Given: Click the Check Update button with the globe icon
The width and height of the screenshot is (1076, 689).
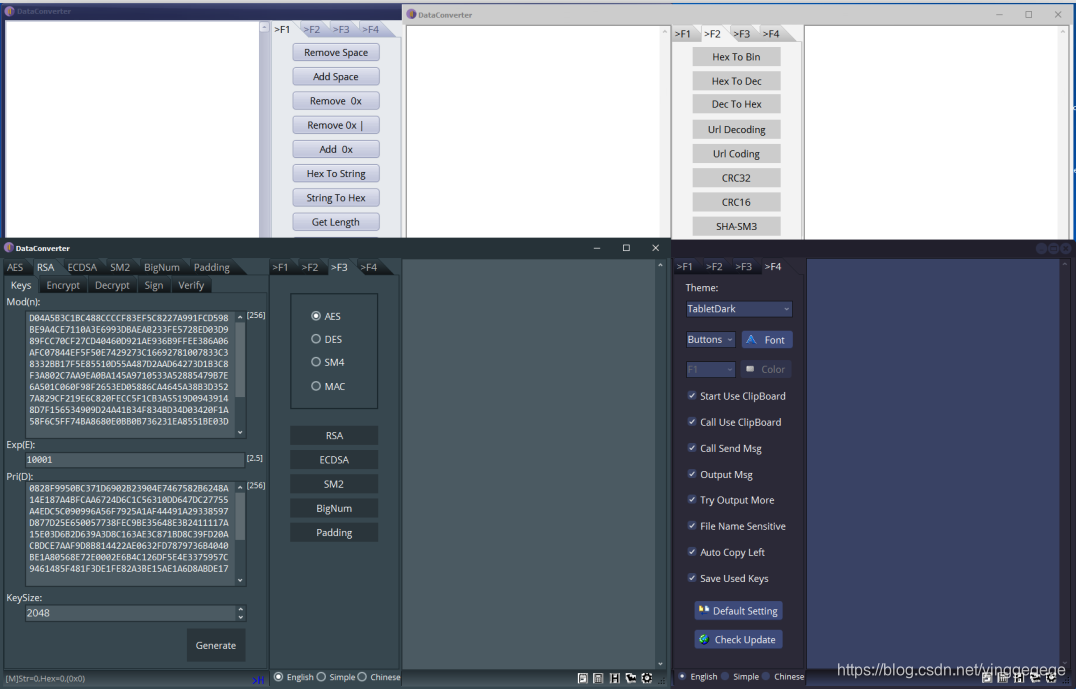Looking at the screenshot, I should (738, 640).
